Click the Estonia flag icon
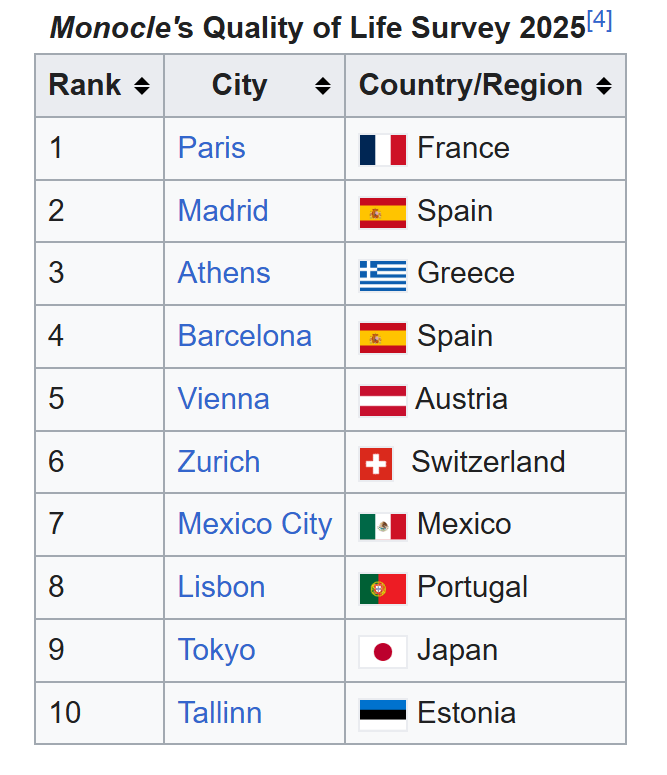 click(x=382, y=714)
